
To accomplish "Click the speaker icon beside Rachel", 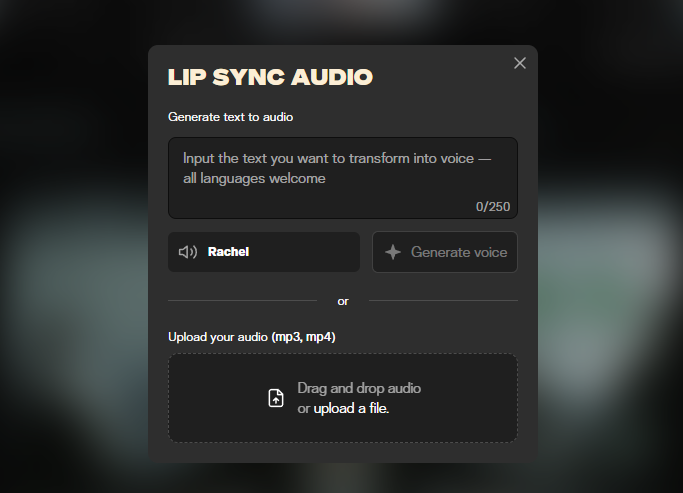I will coord(187,252).
